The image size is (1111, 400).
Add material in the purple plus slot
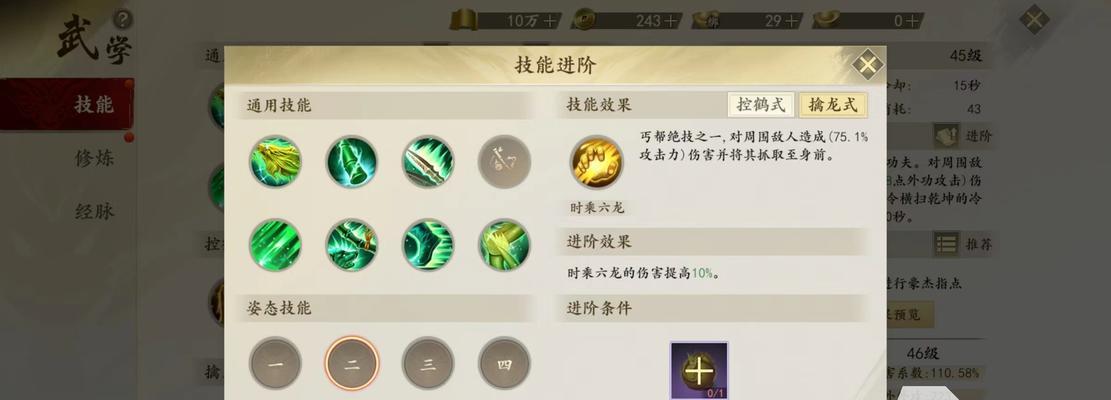pos(699,370)
